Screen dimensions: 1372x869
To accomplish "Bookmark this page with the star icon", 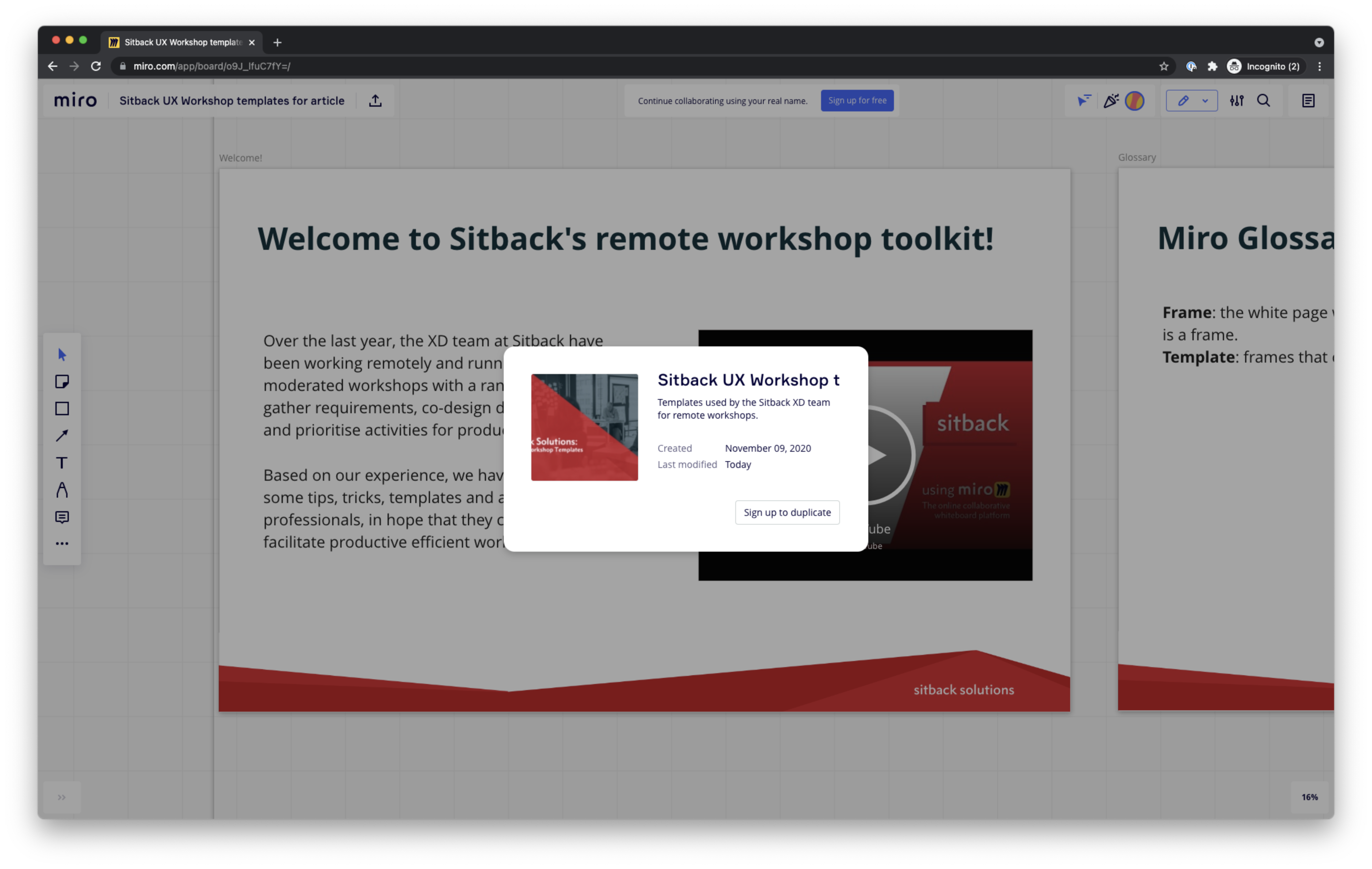I will [x=1163, y=66].
